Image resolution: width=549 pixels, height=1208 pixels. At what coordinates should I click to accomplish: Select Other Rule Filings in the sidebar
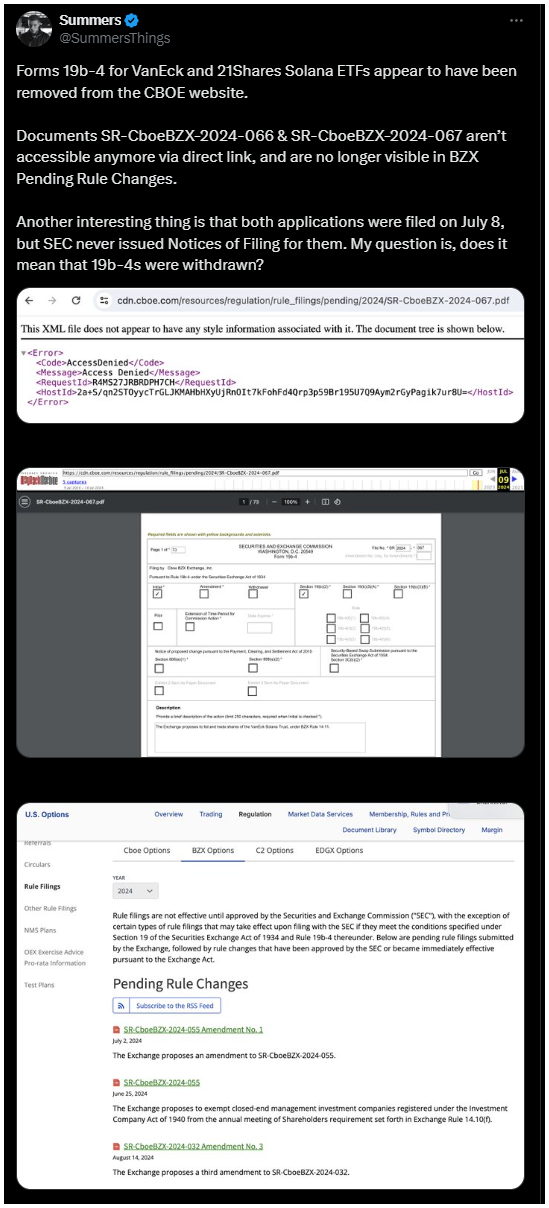(50, 908)
